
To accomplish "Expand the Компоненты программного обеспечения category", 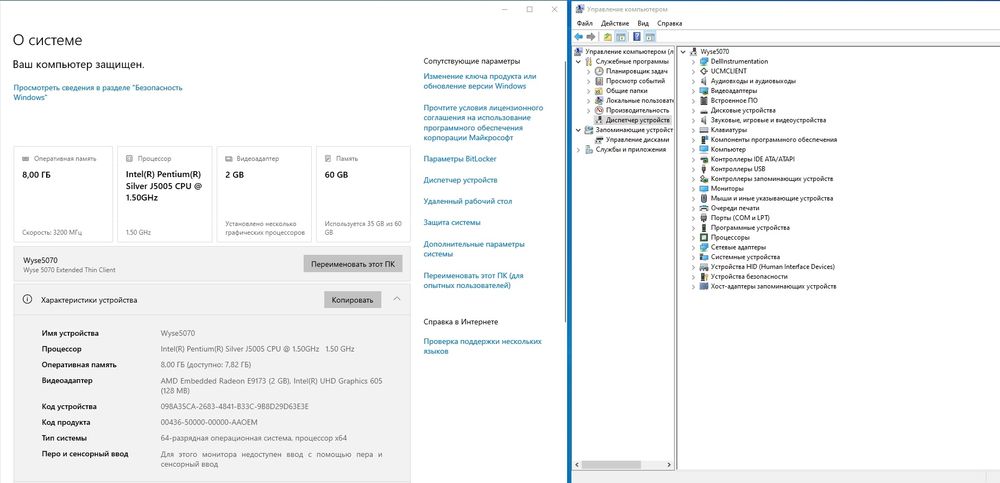I will 693,139.
